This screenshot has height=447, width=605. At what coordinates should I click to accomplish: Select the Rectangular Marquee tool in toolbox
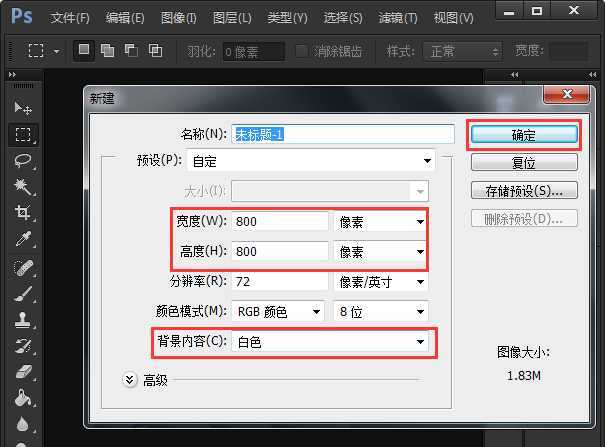pyautogui.click(x=23, y=134)
